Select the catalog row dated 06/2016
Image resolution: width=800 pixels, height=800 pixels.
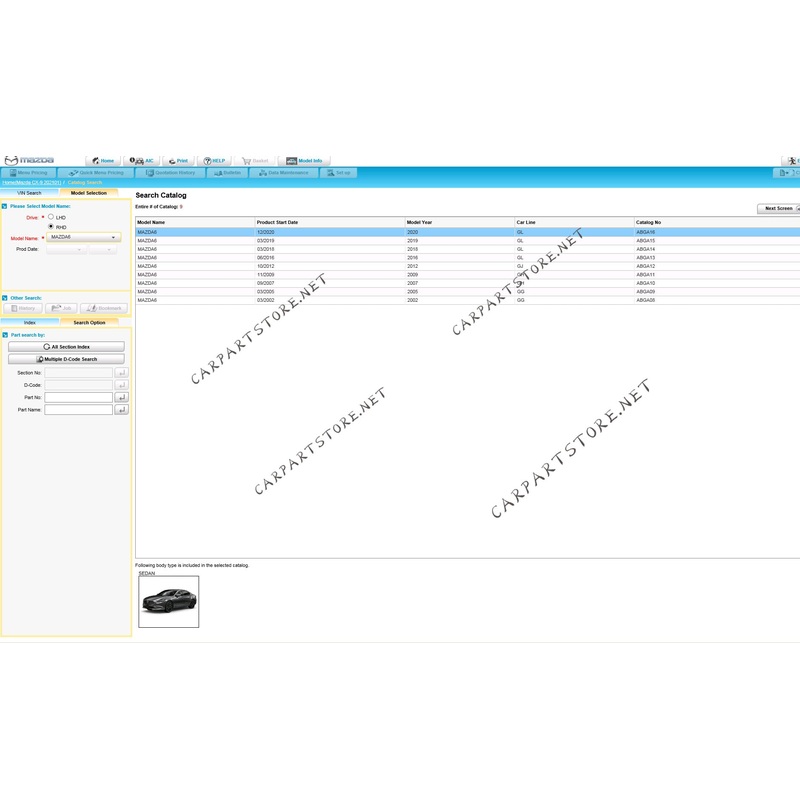point(468,258)
